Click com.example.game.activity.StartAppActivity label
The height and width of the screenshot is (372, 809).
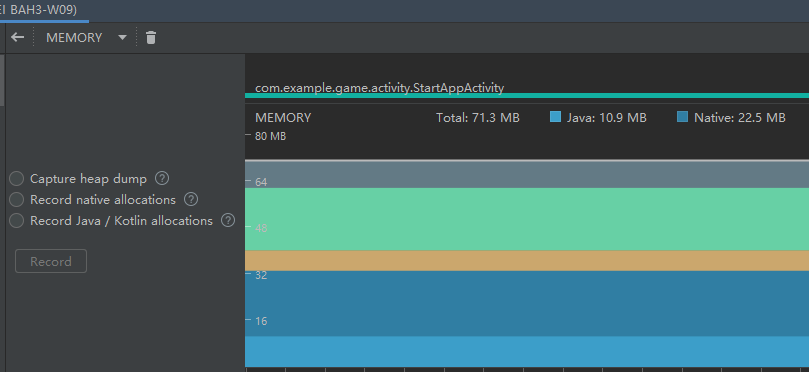tap(379, 88)
